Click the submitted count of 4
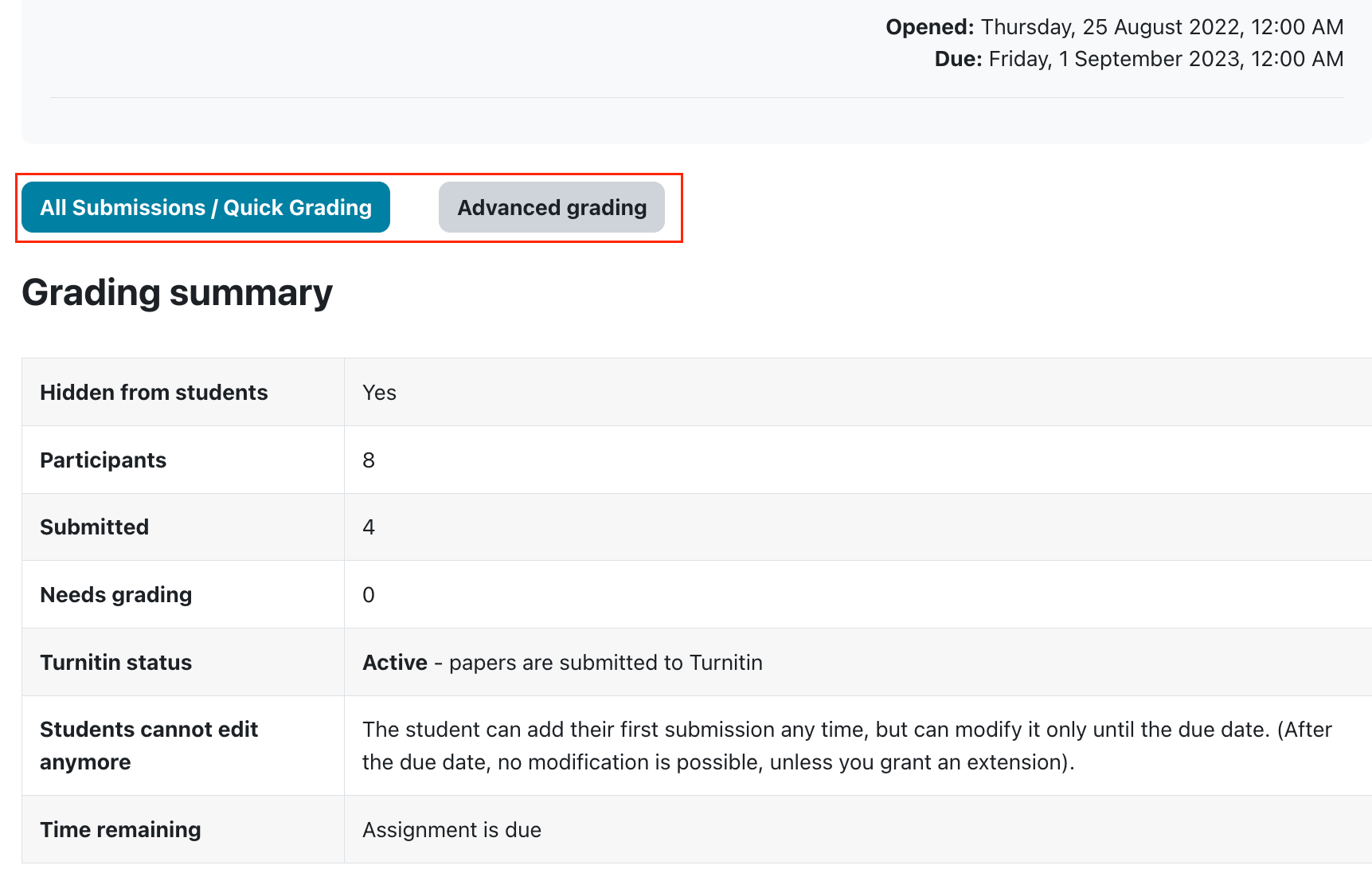This screenshot has height=873, width=1372. 369,527
